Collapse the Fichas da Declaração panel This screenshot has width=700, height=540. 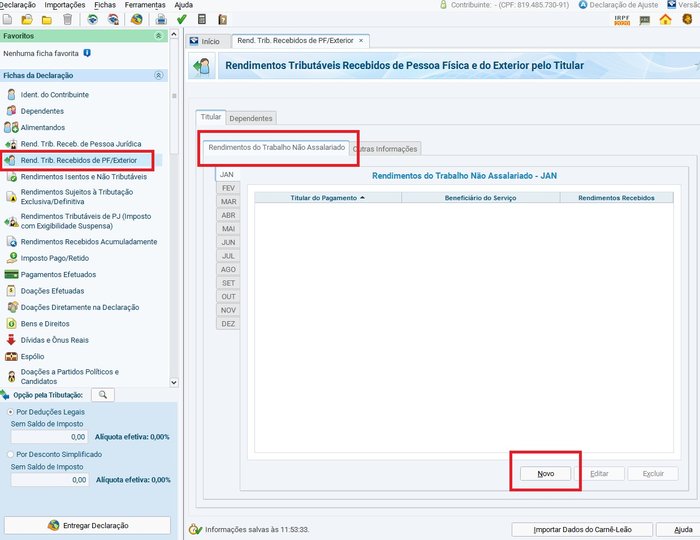tap(158, 75)
